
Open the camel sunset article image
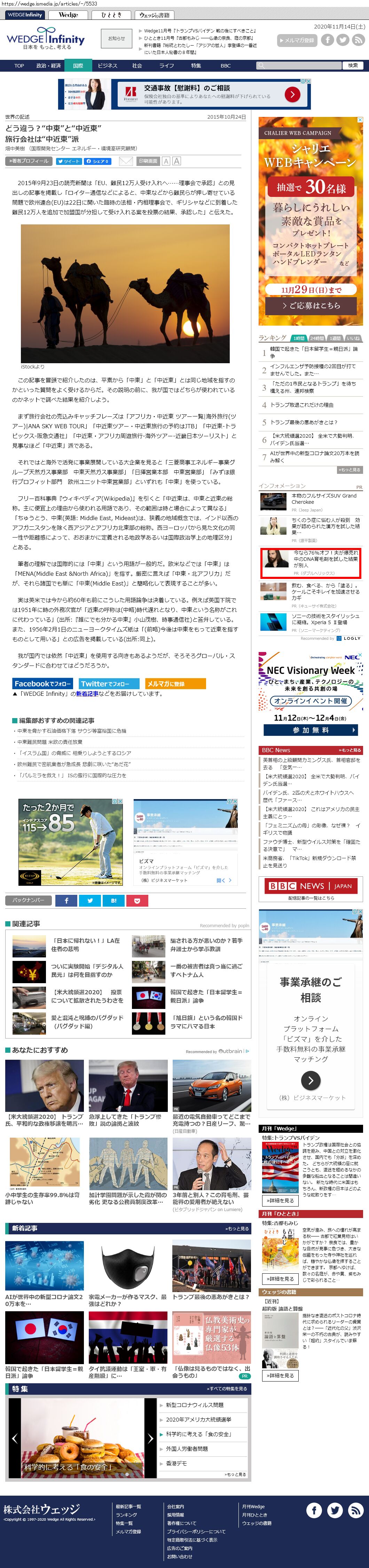[125, 293]
